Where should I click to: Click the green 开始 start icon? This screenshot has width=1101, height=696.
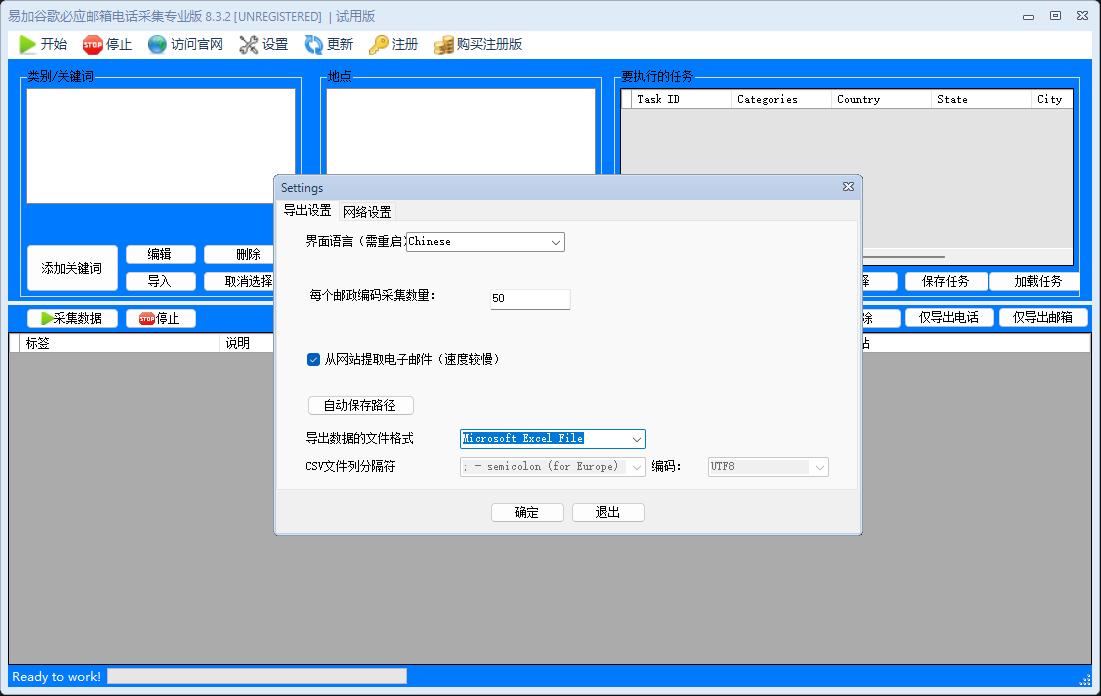click(x=28, y=45)
